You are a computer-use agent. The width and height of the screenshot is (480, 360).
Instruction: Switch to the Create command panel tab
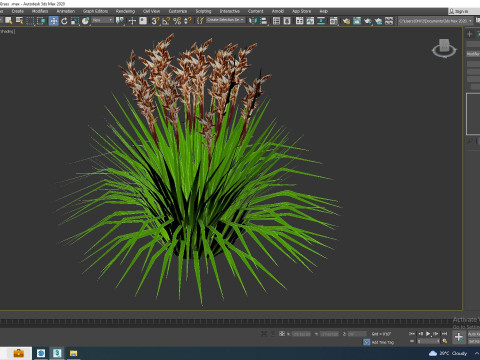click(469, 34)
